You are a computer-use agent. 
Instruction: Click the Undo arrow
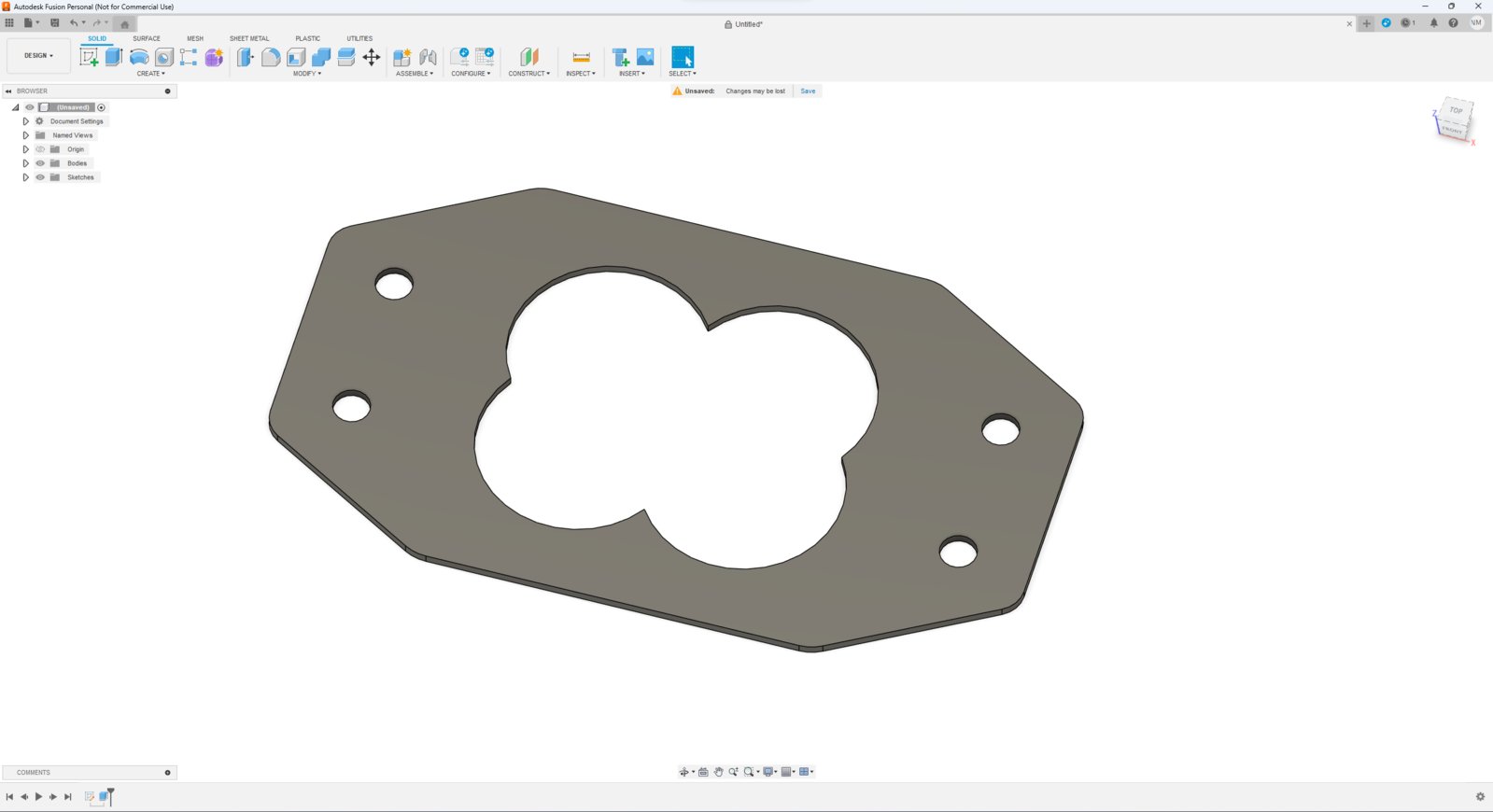(73, 23)
